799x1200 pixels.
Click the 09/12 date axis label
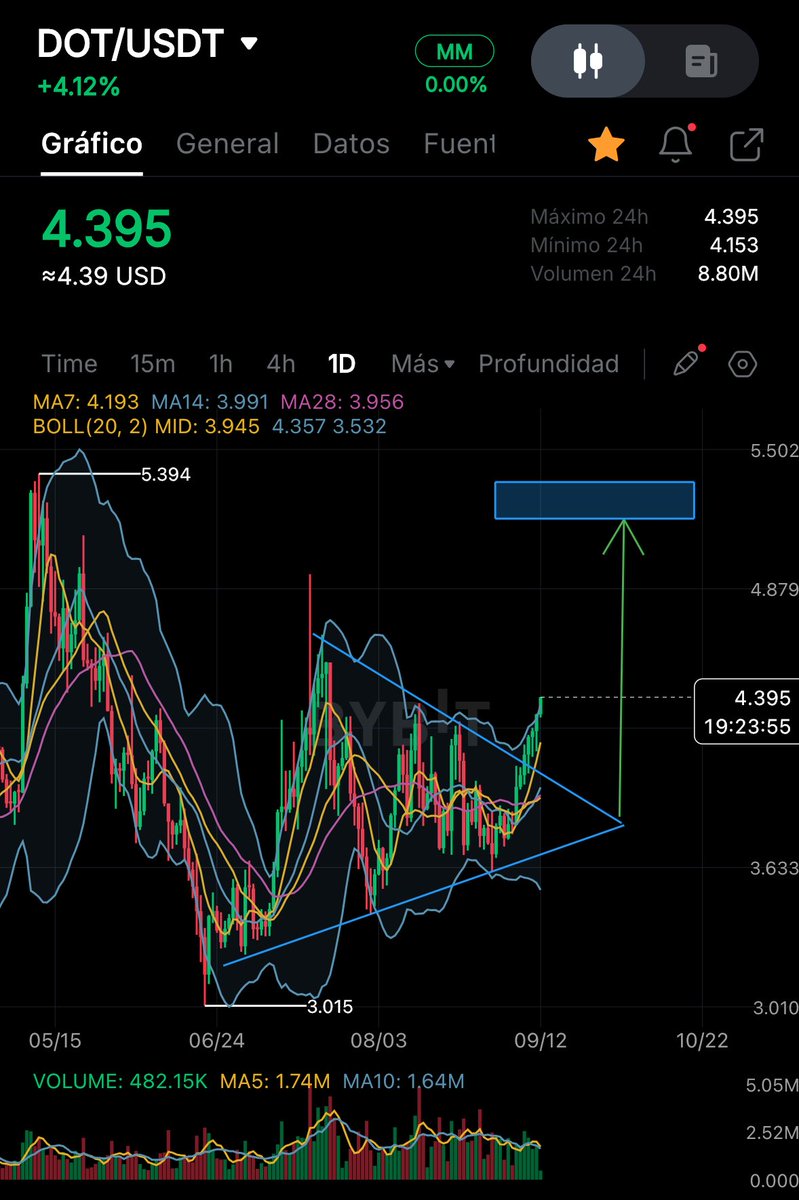tap(541, 1040)
